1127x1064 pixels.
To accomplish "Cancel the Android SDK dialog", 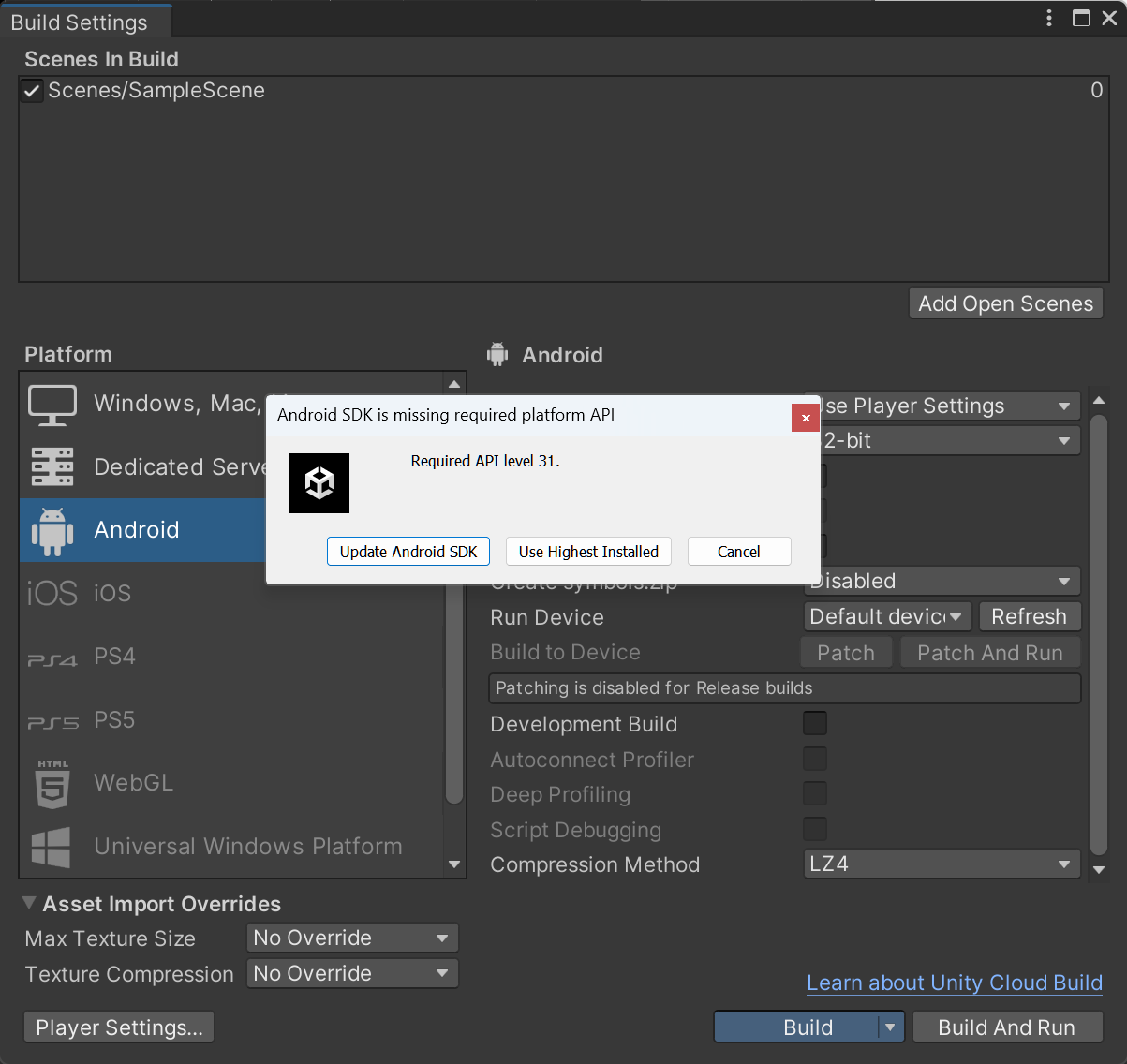I will point(739,552).
